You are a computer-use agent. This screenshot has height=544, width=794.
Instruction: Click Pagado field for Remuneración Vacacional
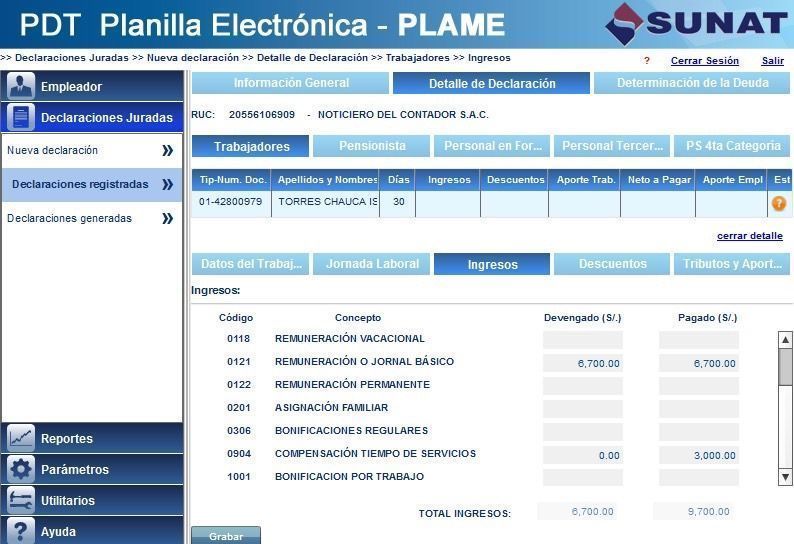click(698, 340)
